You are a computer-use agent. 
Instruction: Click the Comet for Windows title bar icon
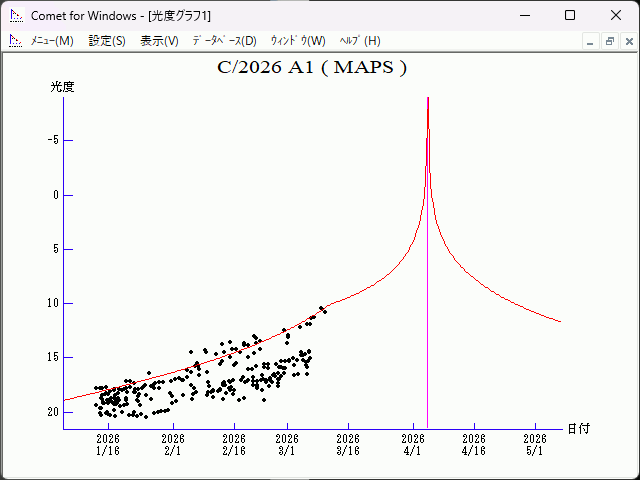[15, 15]
